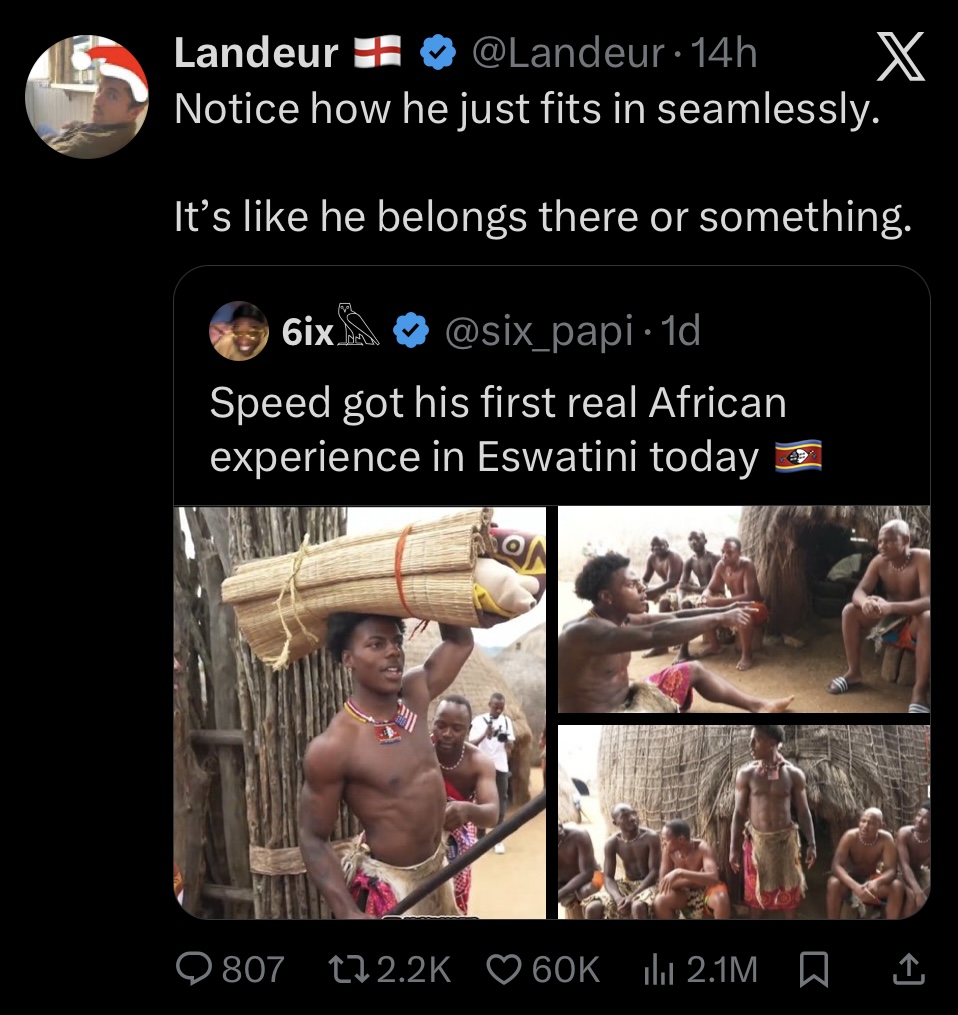Click the Landeur display name
This screenshot has width=958, height=1015.
point(256,54)
